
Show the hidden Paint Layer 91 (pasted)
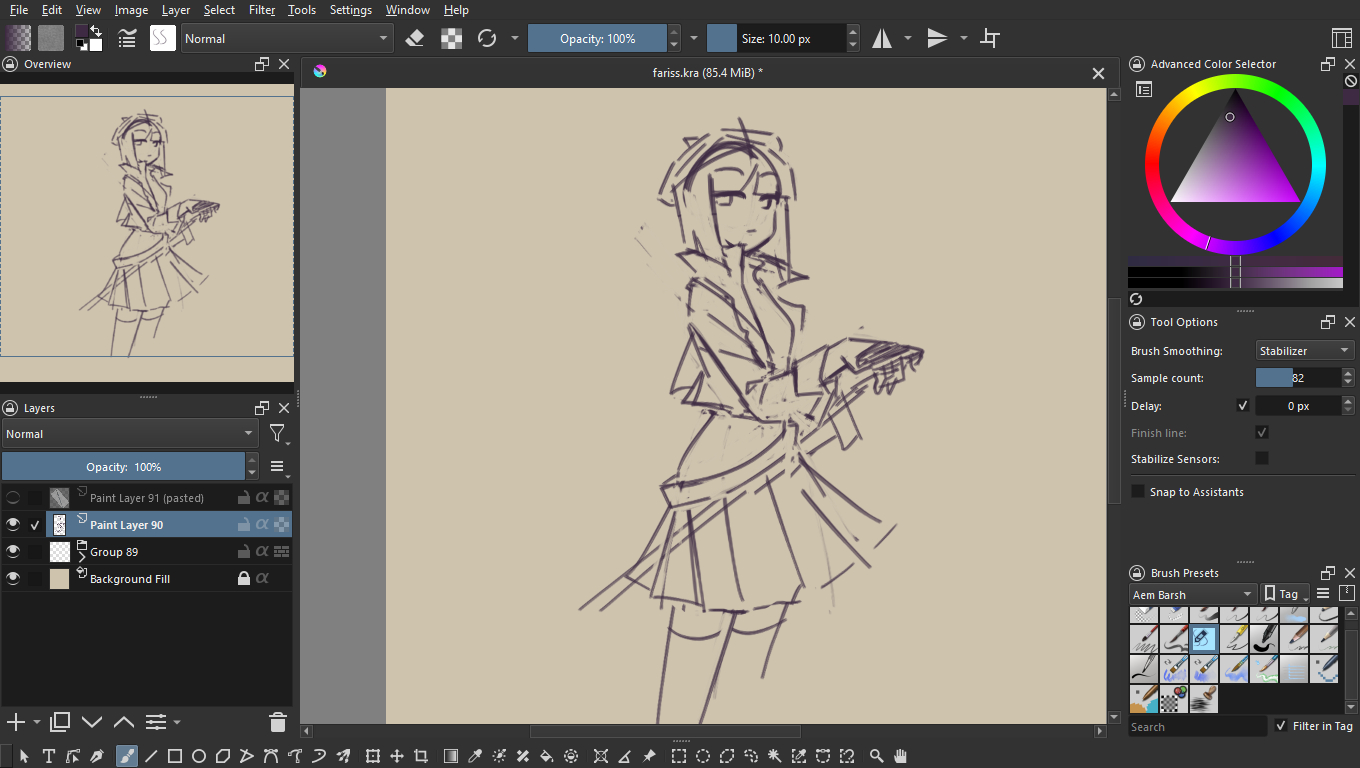coord(13,497)
